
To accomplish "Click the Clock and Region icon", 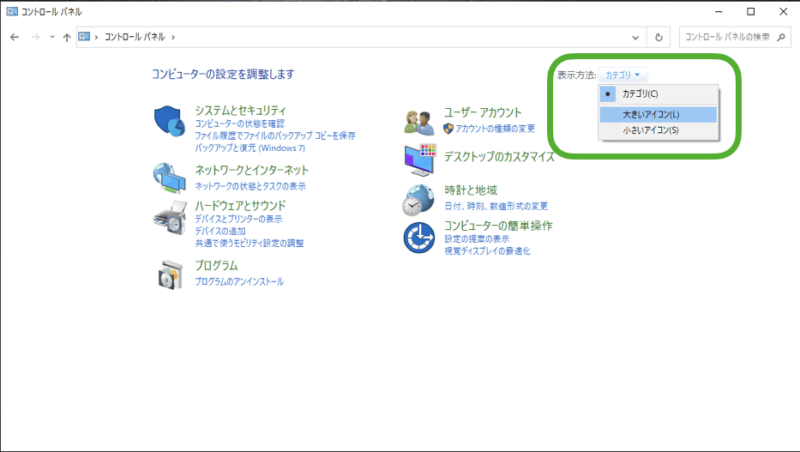I will pos(419,198).
